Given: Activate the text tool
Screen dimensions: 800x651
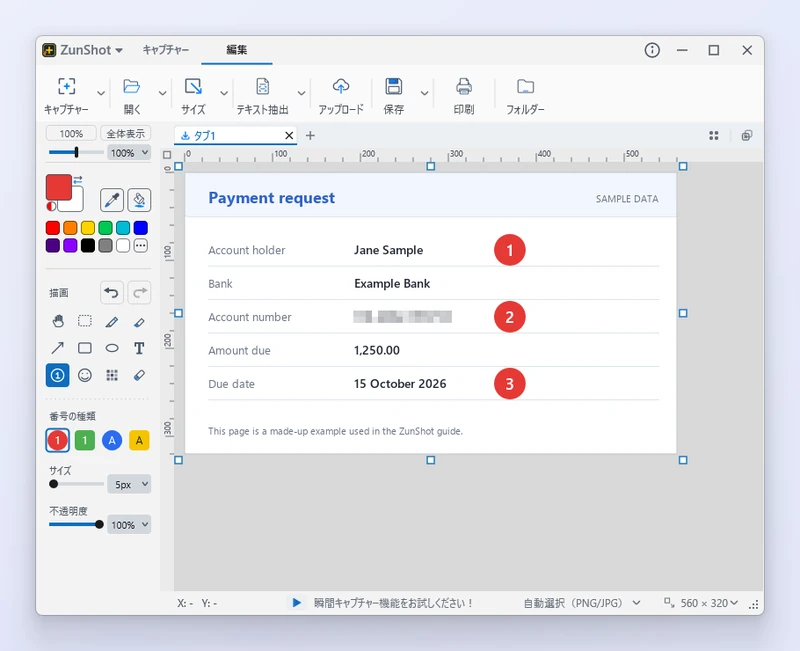Looking at the screenshot, I should coord(139,348).
